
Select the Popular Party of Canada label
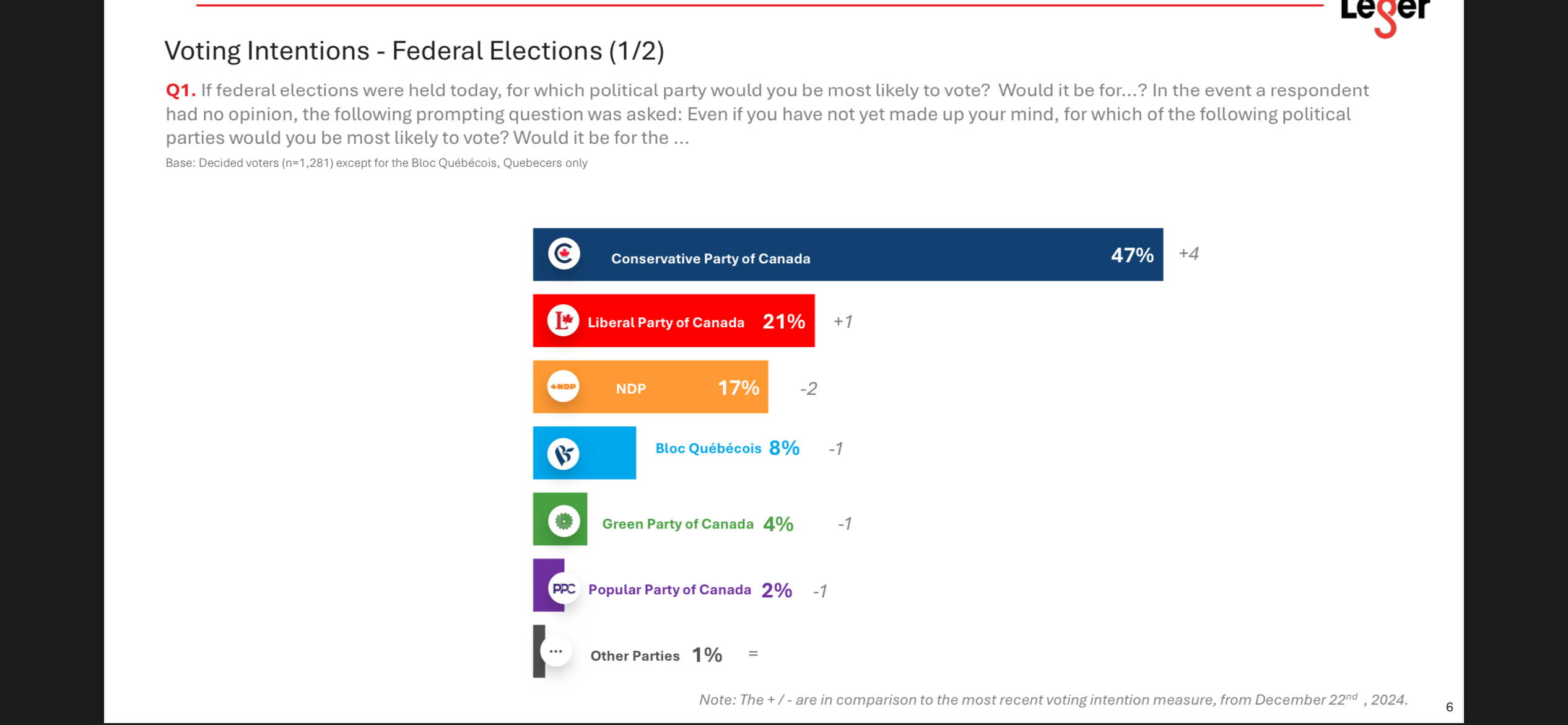point(669,589)
